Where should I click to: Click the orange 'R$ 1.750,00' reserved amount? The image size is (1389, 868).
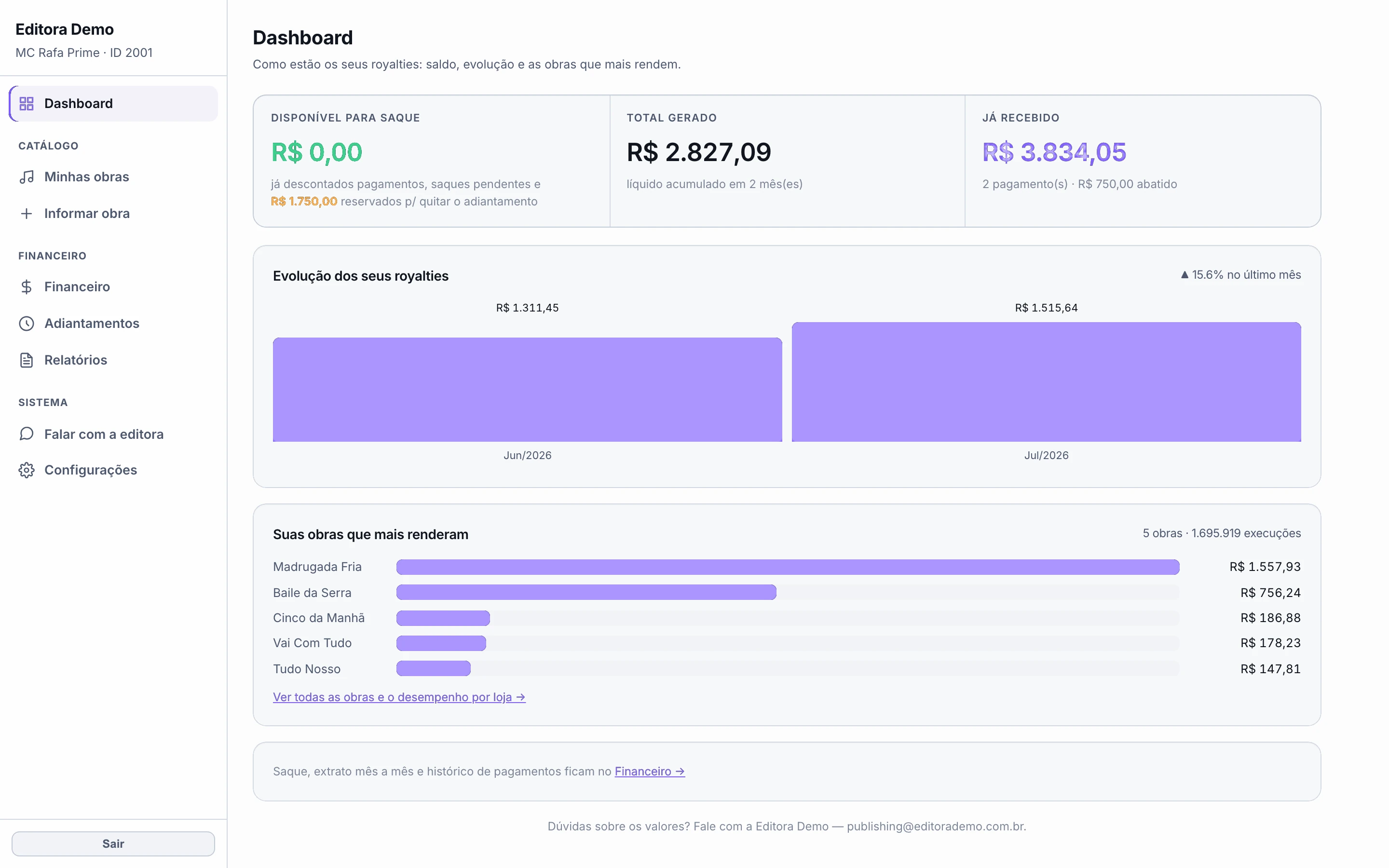pos(304,202)
